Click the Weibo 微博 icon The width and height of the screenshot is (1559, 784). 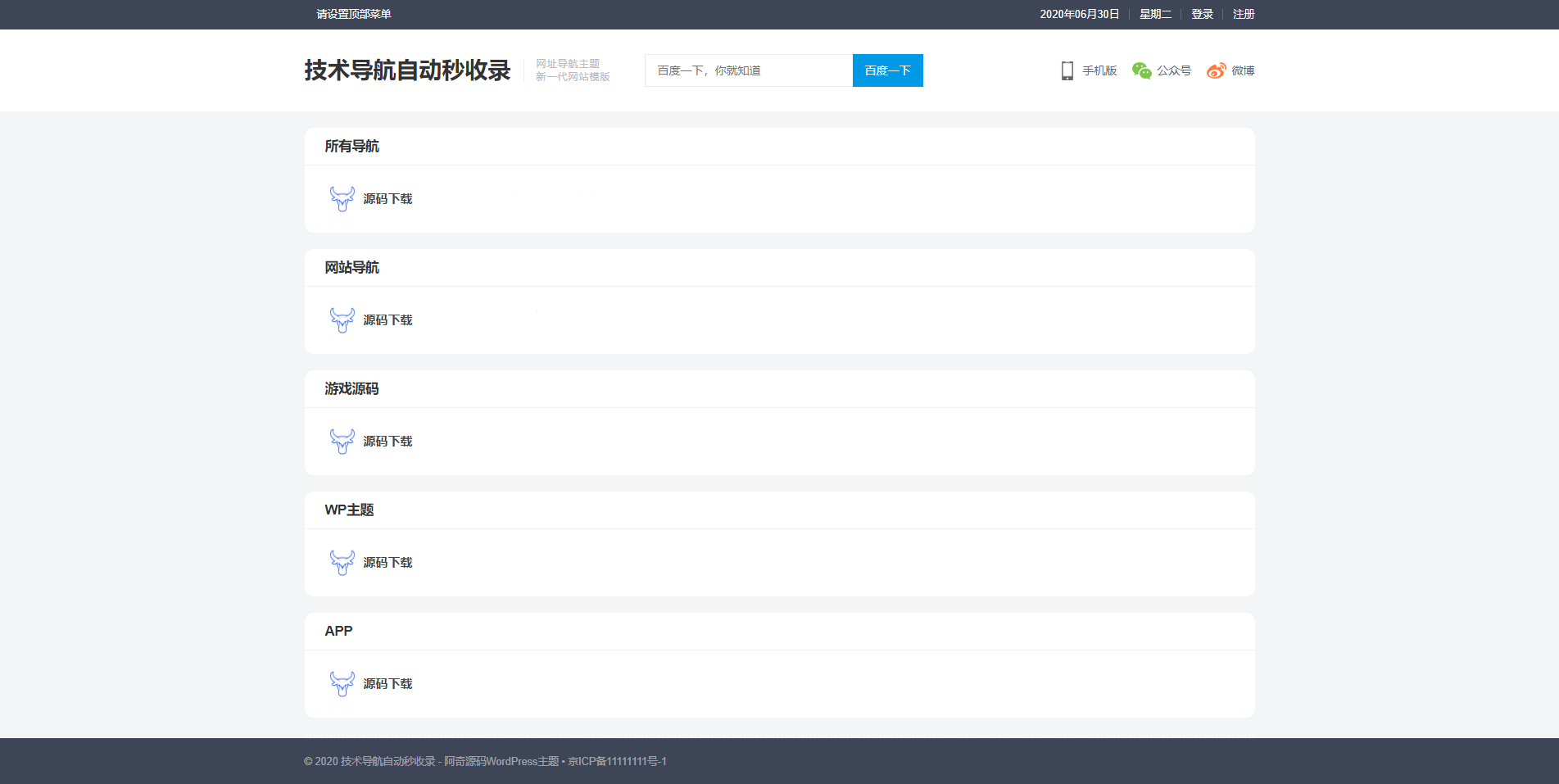1215,70
